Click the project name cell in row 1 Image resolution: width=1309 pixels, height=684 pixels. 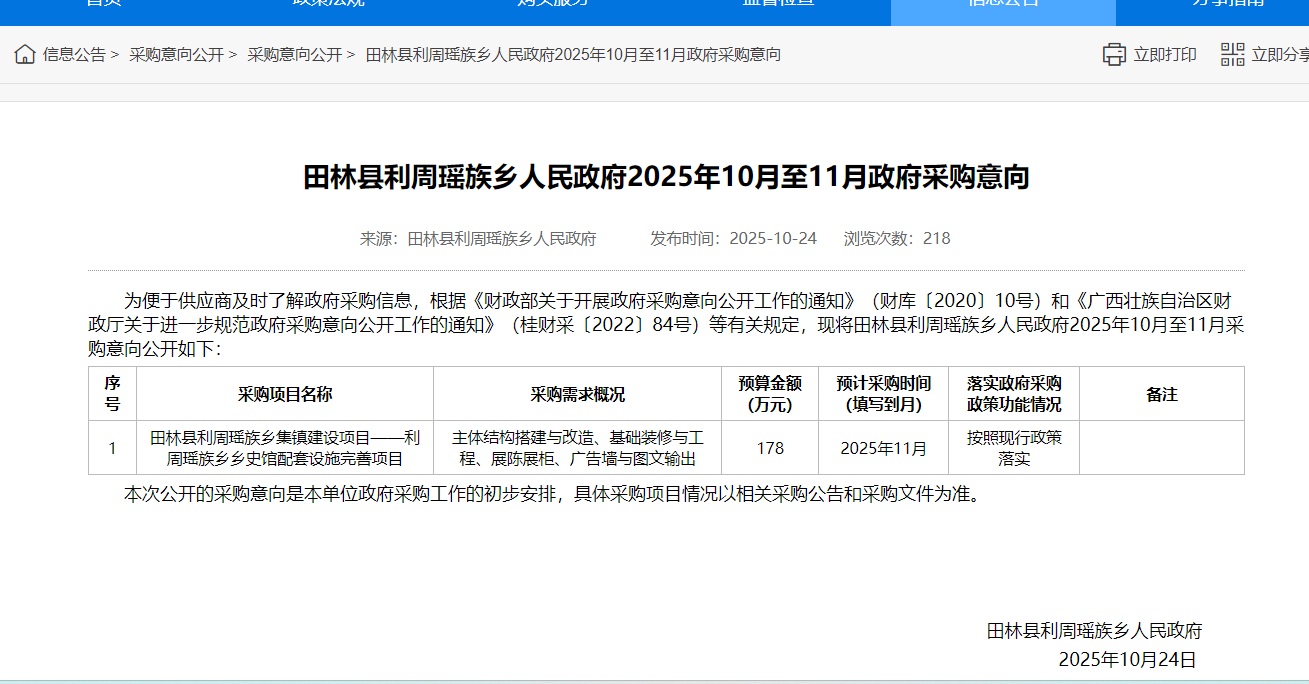pos(285,448)
